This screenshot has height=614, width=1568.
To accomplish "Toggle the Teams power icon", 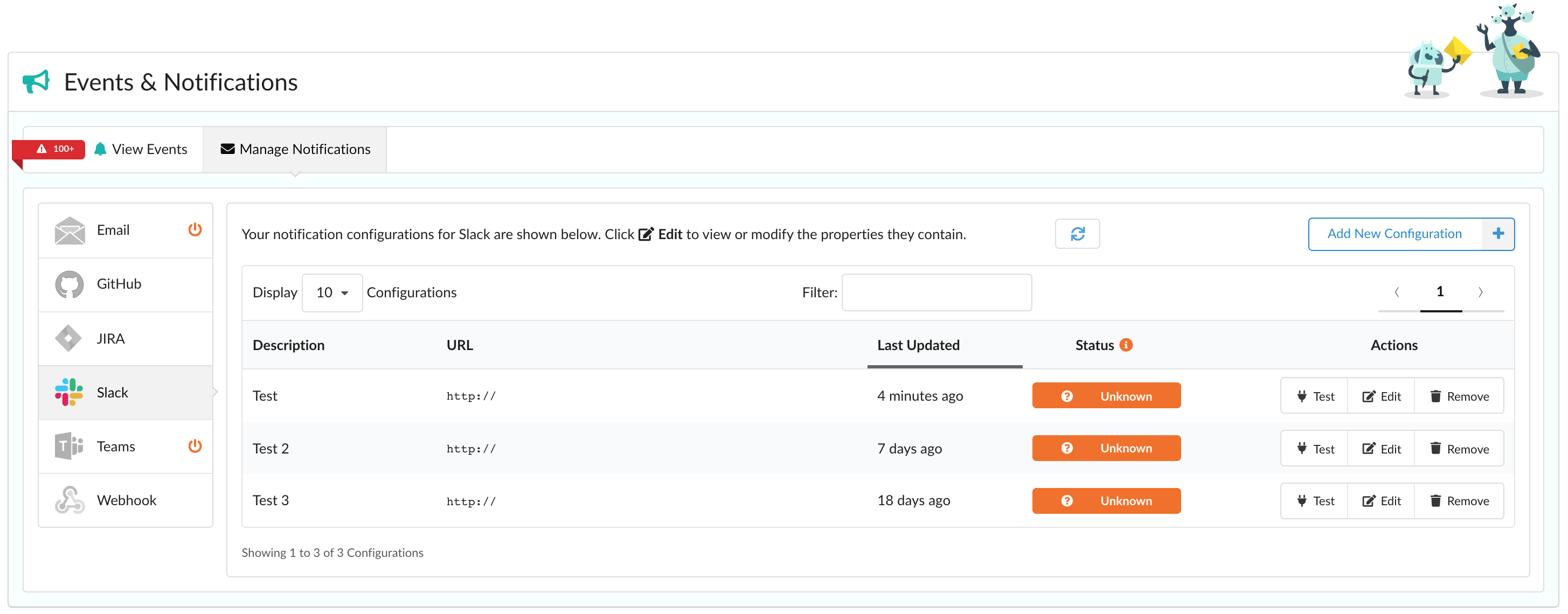I will click(x=195, y=446).
